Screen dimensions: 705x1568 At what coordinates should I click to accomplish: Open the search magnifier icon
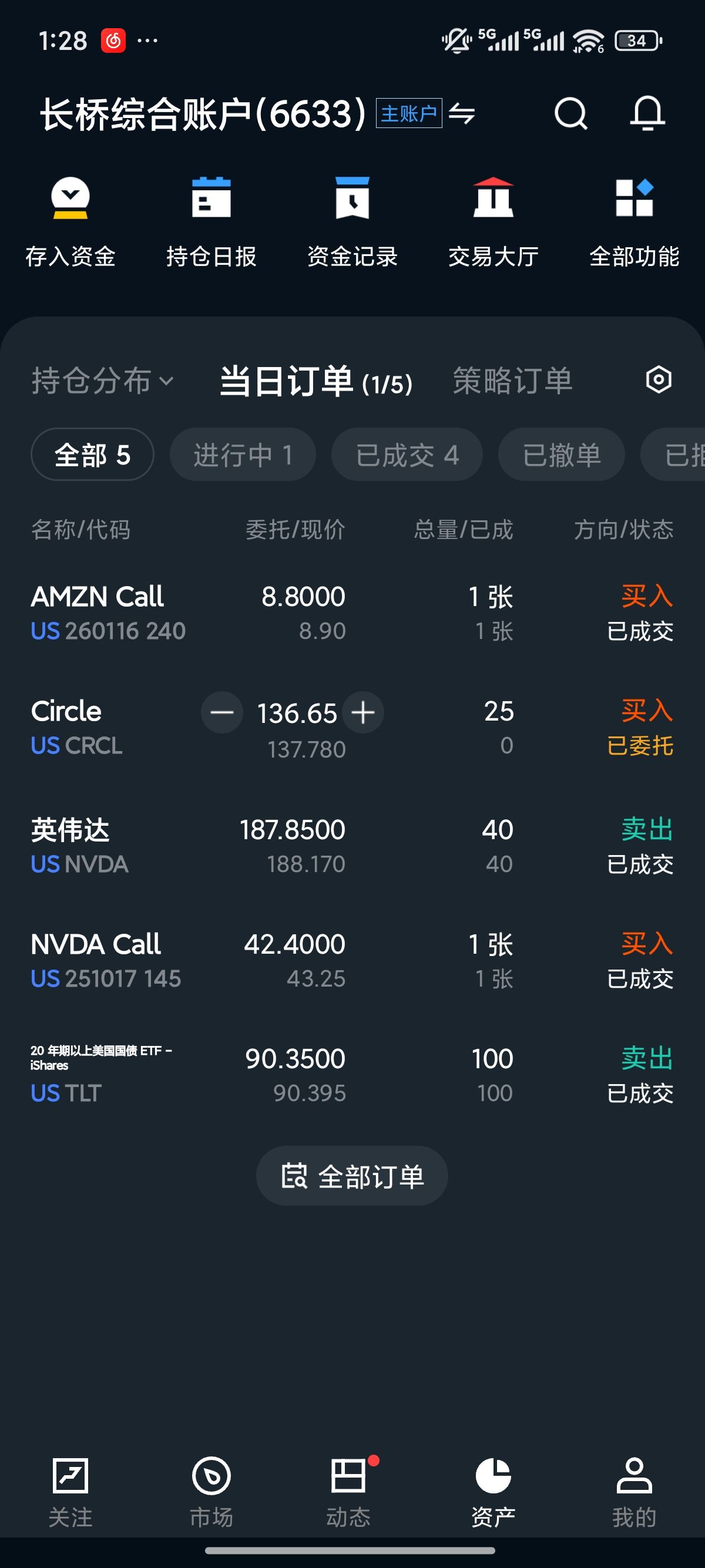(570, 113)
